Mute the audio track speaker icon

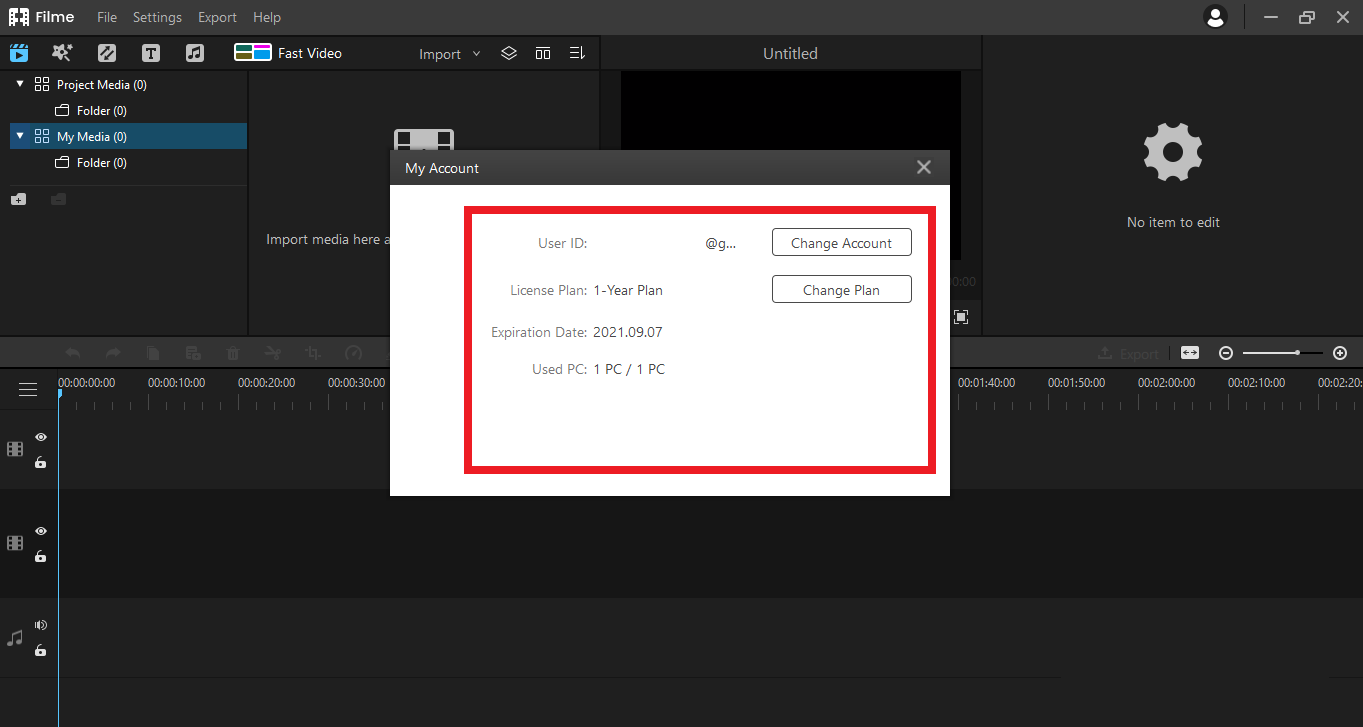[x=41, y=624]
